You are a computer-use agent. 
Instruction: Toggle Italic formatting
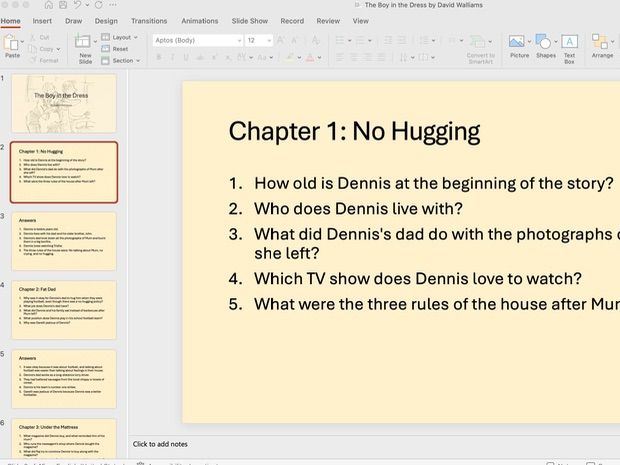[172, 58]
